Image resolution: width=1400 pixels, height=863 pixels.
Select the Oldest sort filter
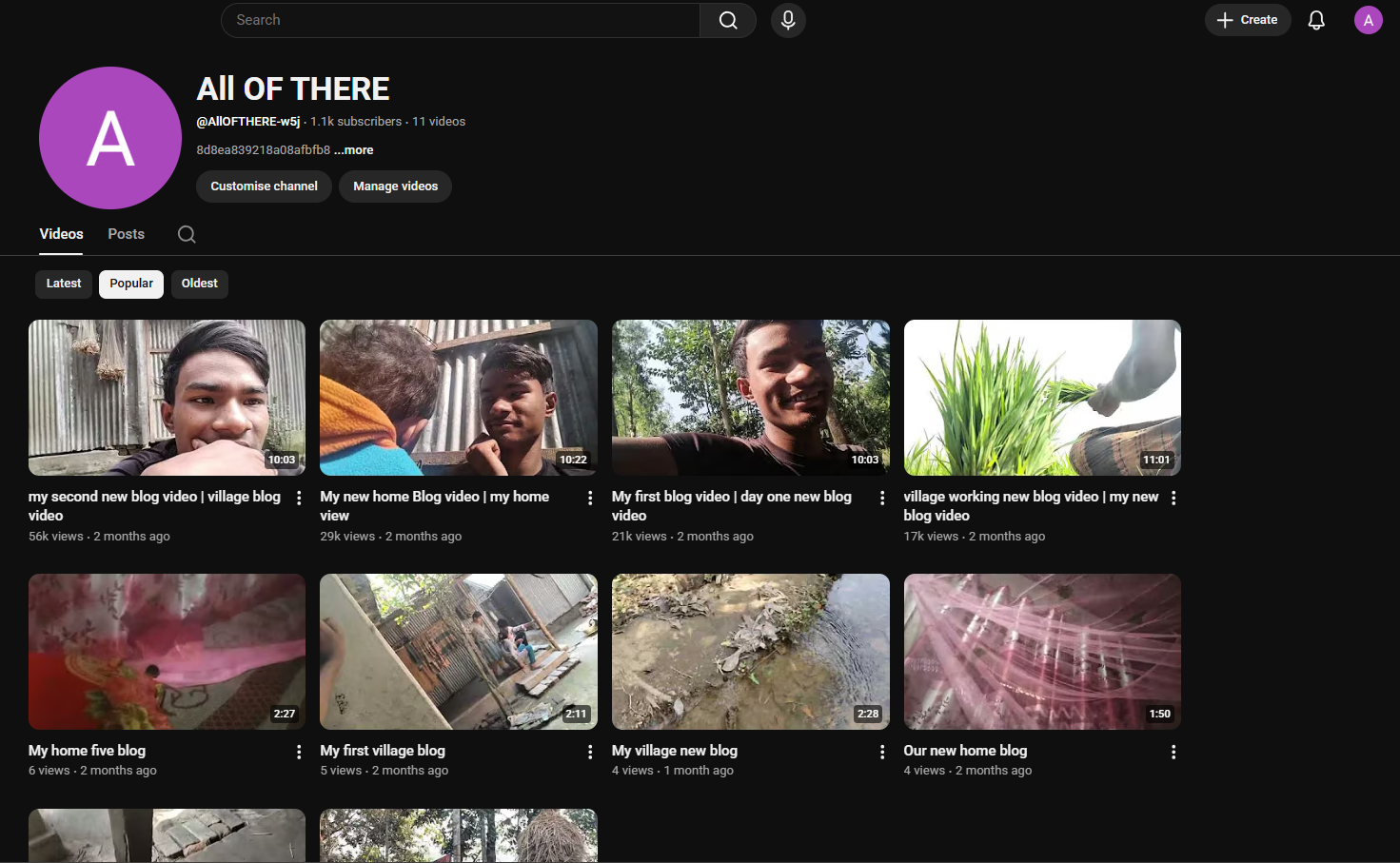(200, 284)
